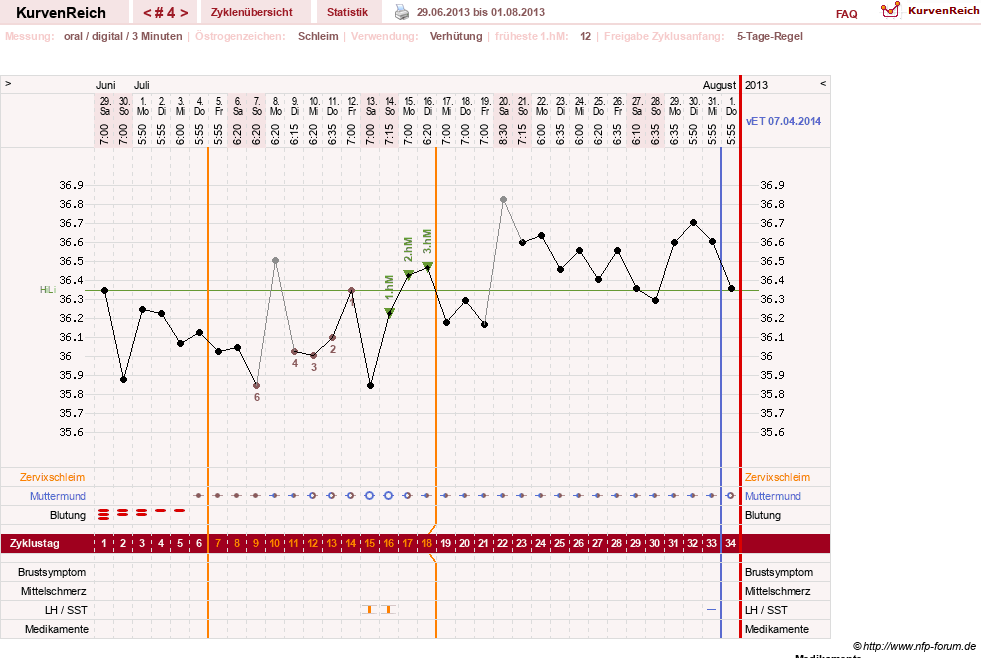
Task: Click the Zervixschleim row label on left
Action: 53,477
